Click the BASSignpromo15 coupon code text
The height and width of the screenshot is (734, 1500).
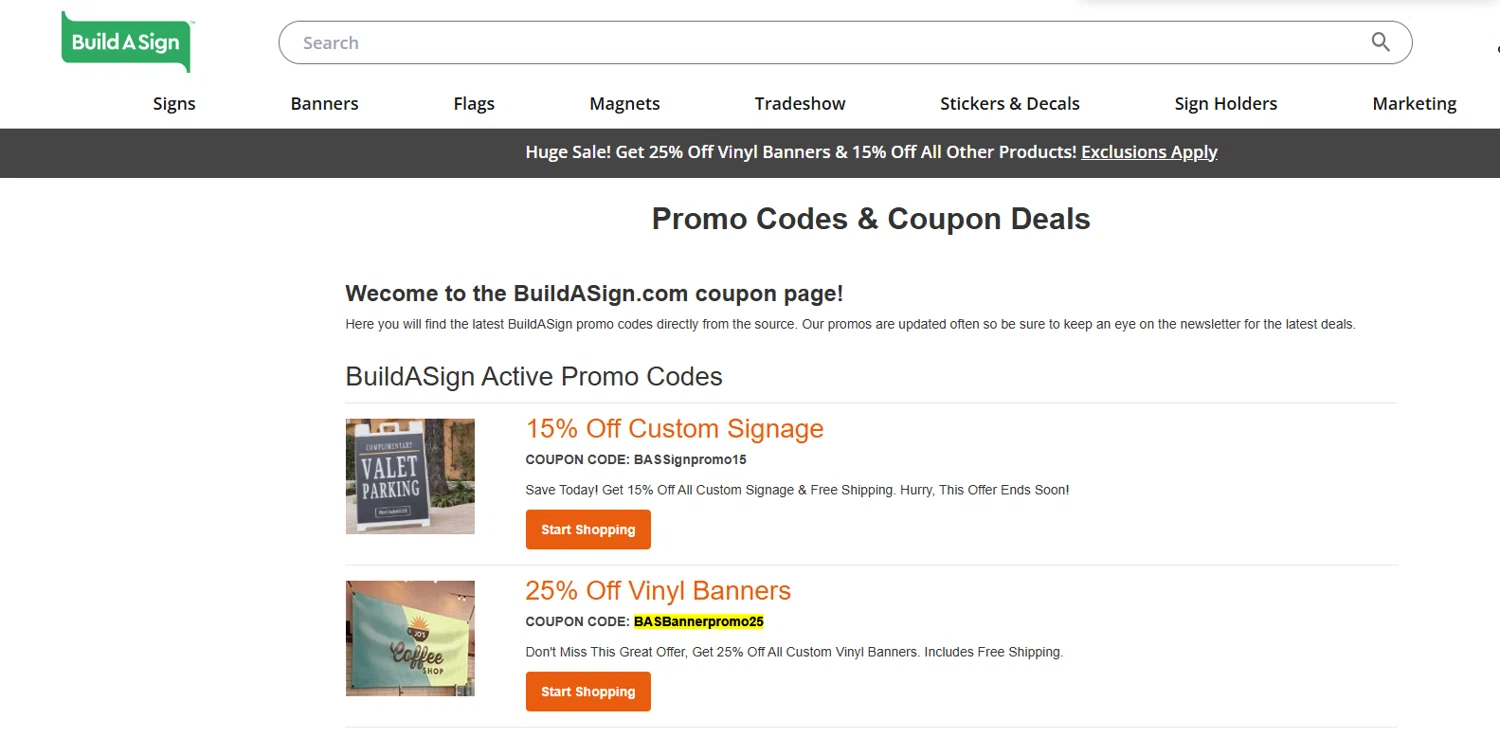(x=690, y=460)
